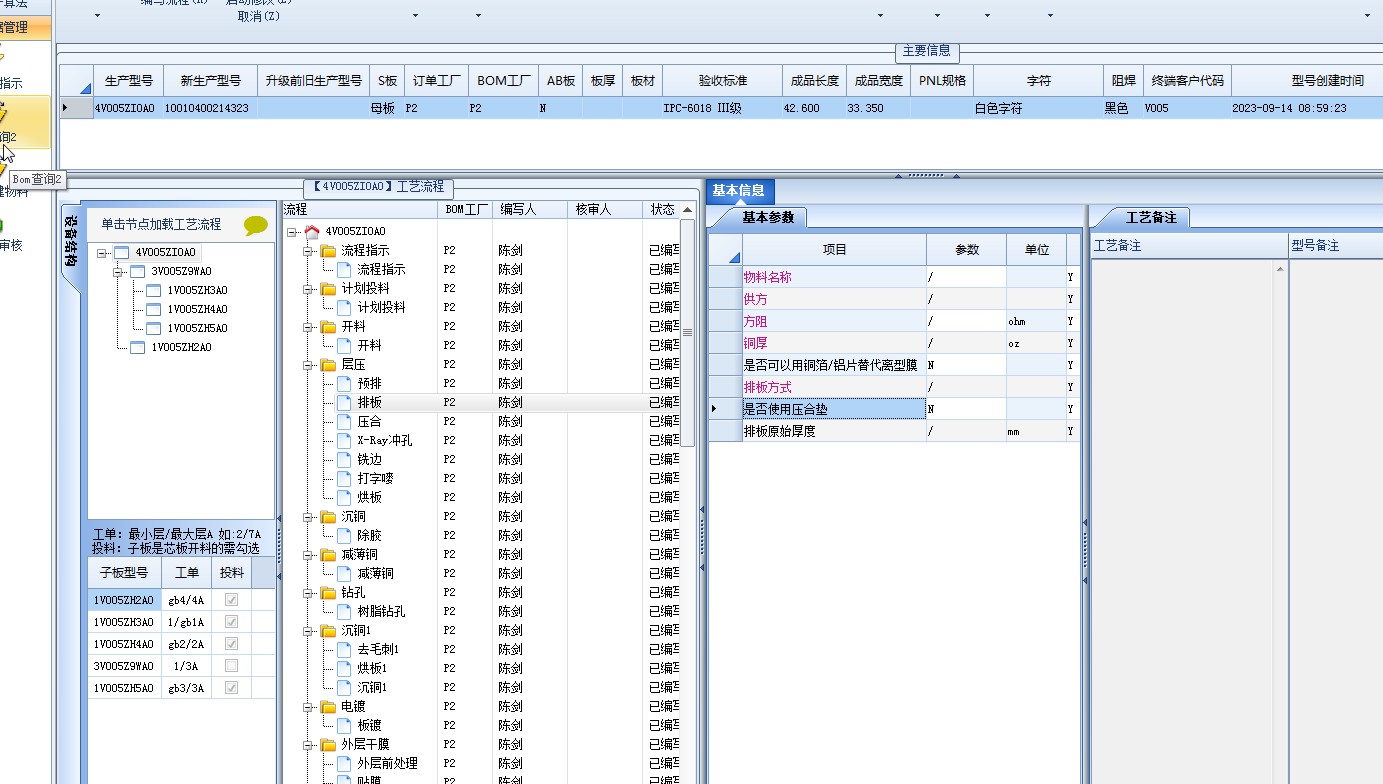
Task: Toggle 投料 checkbox for 1V005ZH2A0
Action: point(232,600)
